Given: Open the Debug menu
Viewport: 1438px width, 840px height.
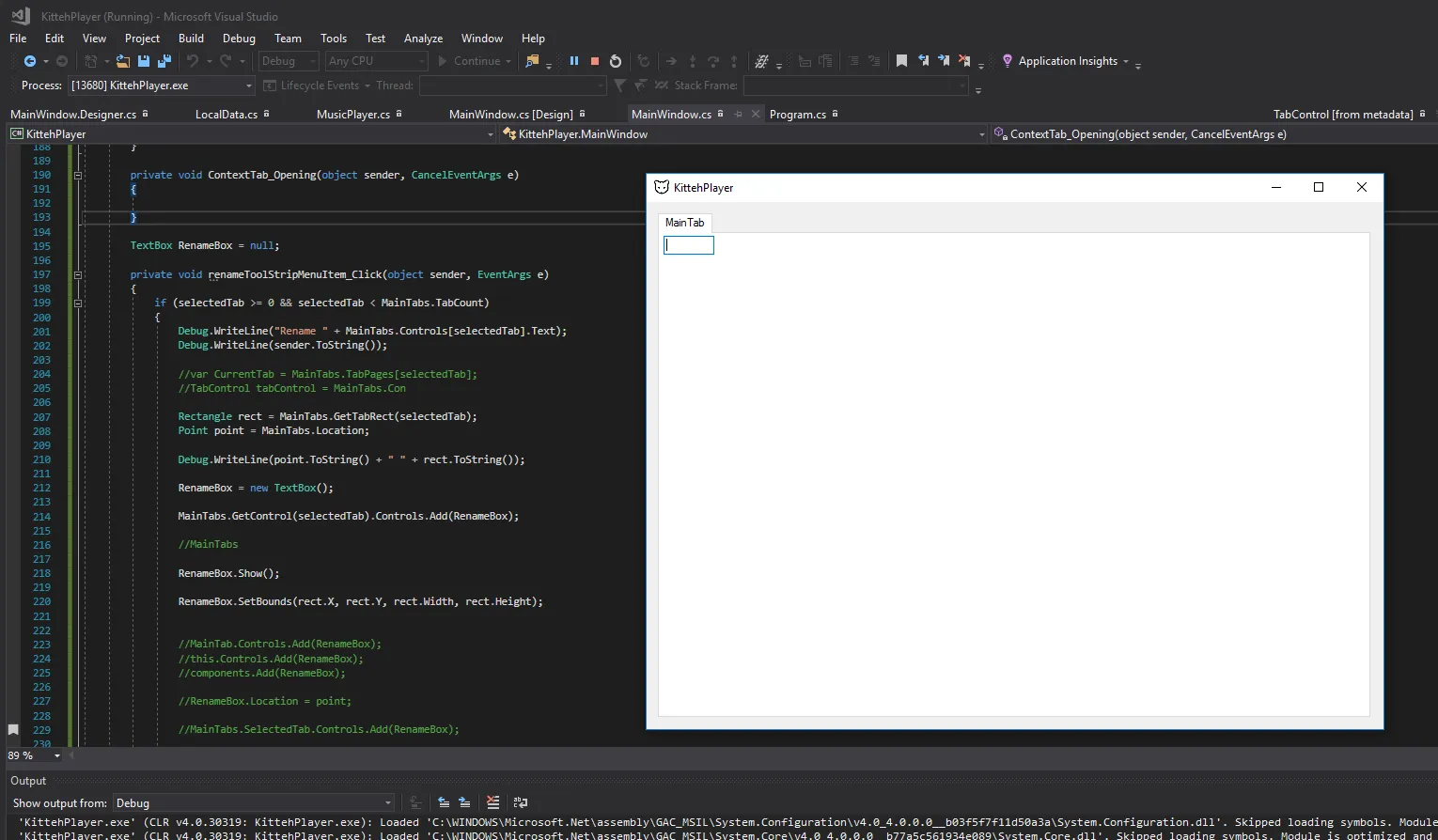Looking at the screenshot, I should pos(239,39).
